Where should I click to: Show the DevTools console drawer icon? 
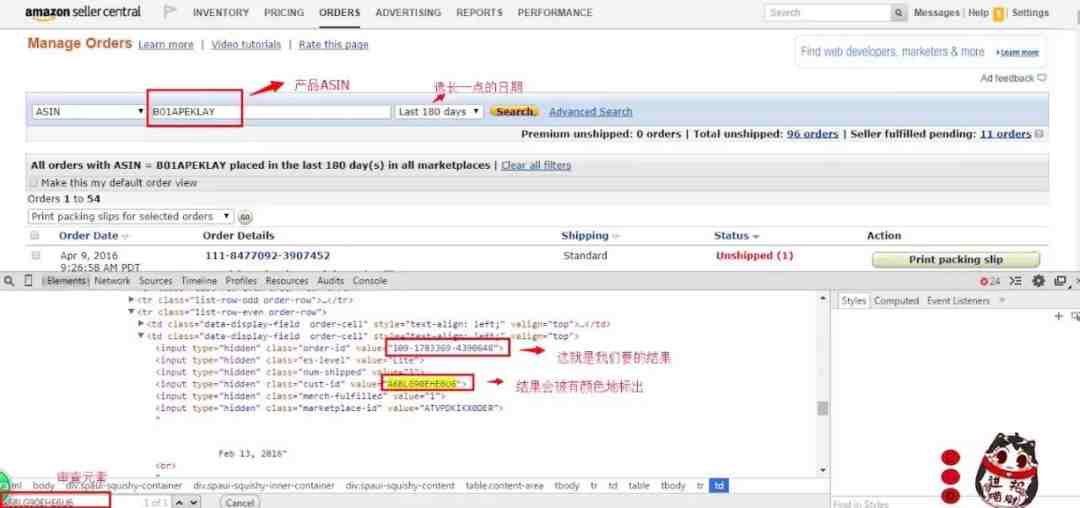pos(1015,281)
